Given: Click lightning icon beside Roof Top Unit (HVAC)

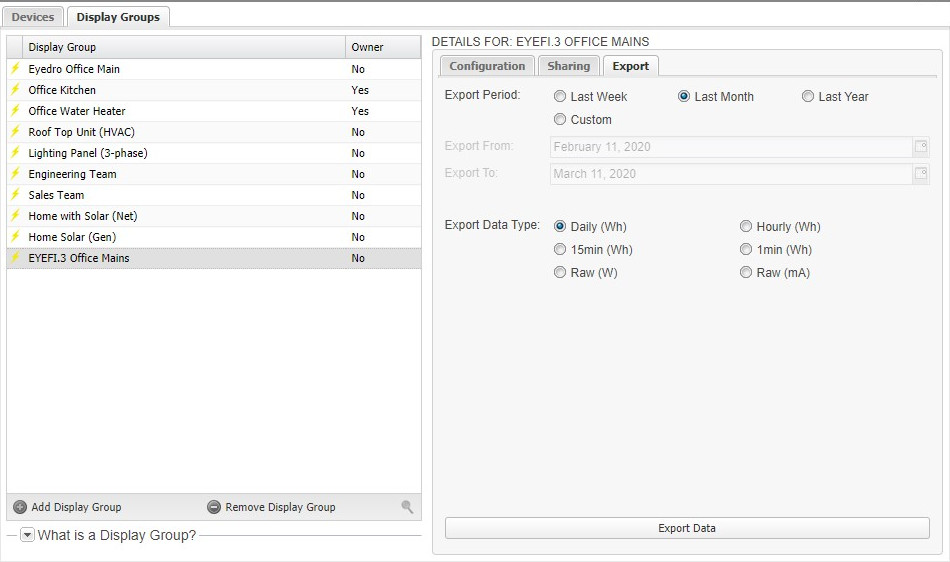Looking at the screenshot, I should coord(16,131).
